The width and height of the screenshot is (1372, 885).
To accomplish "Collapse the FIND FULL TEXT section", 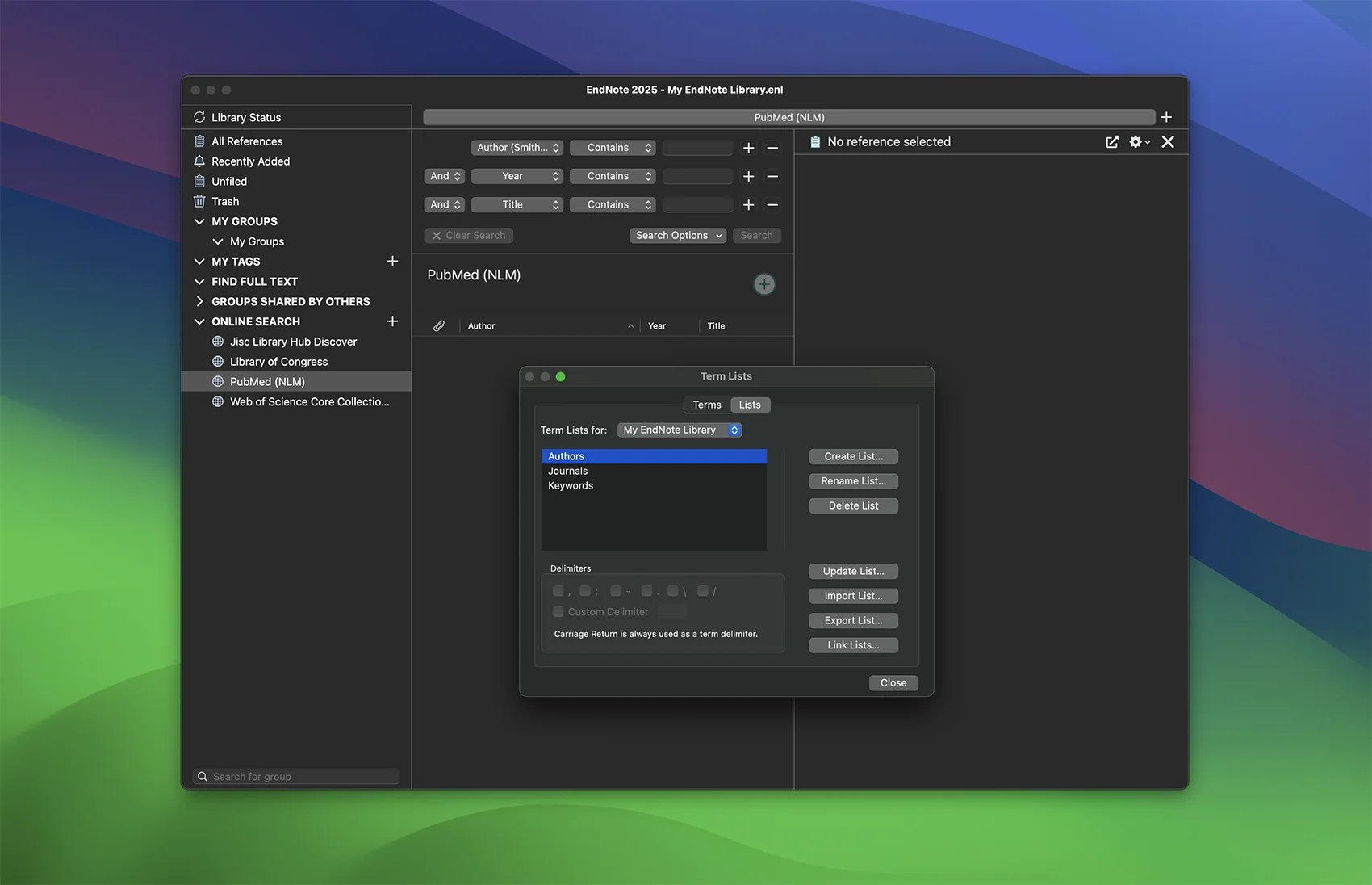I will [199, 281].
